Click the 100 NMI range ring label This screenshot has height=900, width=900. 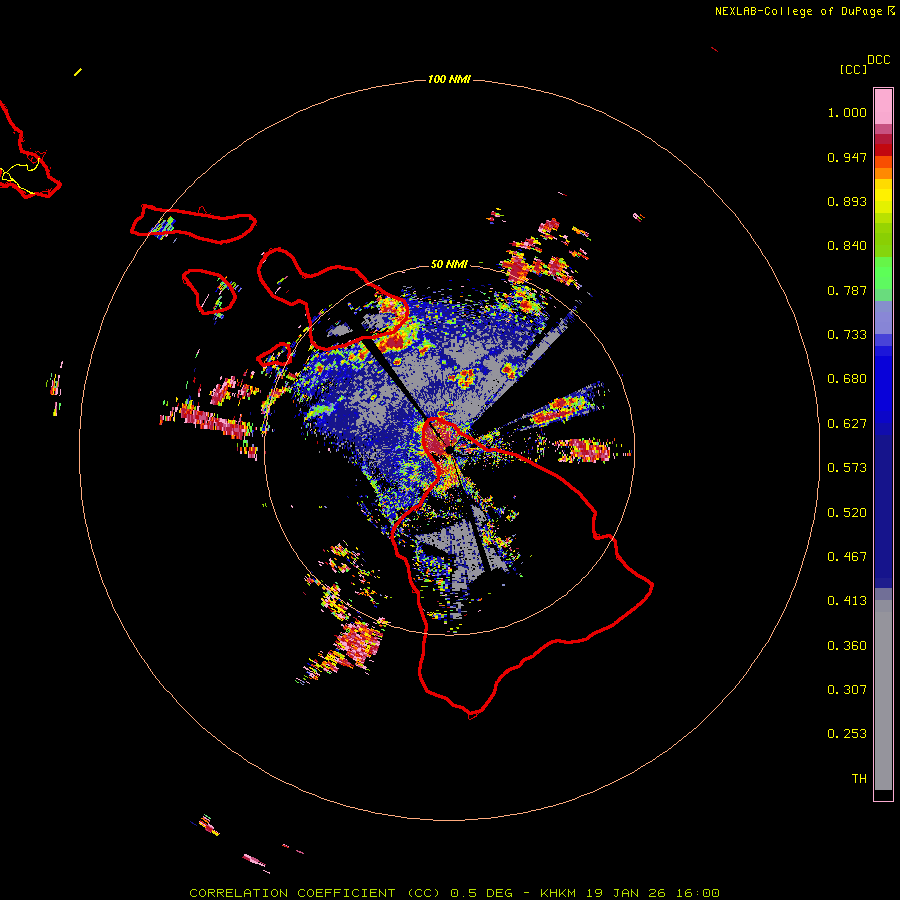[449, 79]
